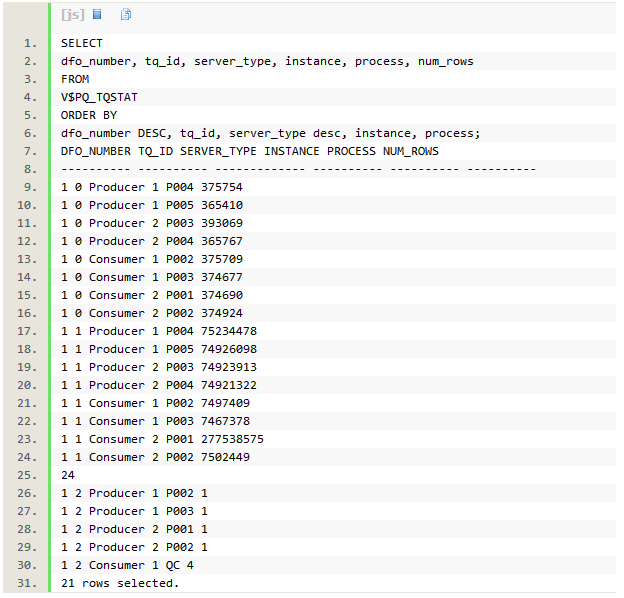Click the ORDER BY text on line 5
This screenshot has height=598, width=624.
tap(89, 115)
